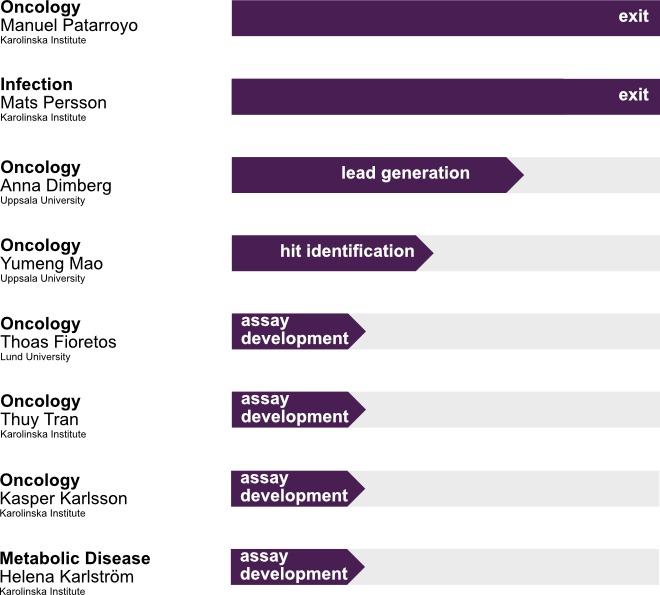Click on Yumeng Mao's name

[52, 264]
